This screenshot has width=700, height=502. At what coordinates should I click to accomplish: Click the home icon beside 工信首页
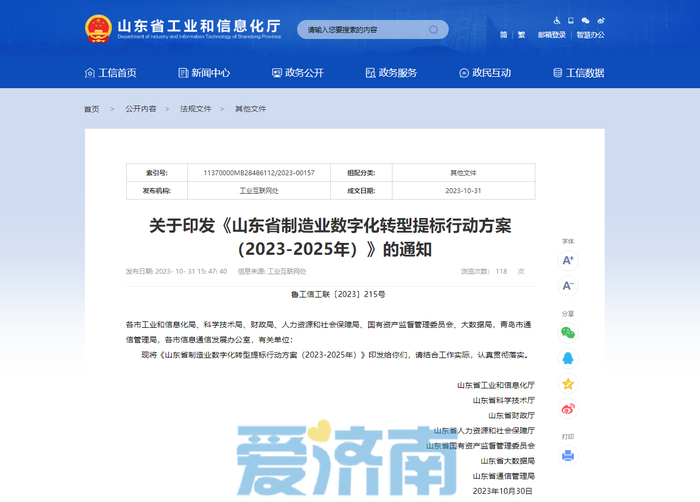click(x=90, y=73)
